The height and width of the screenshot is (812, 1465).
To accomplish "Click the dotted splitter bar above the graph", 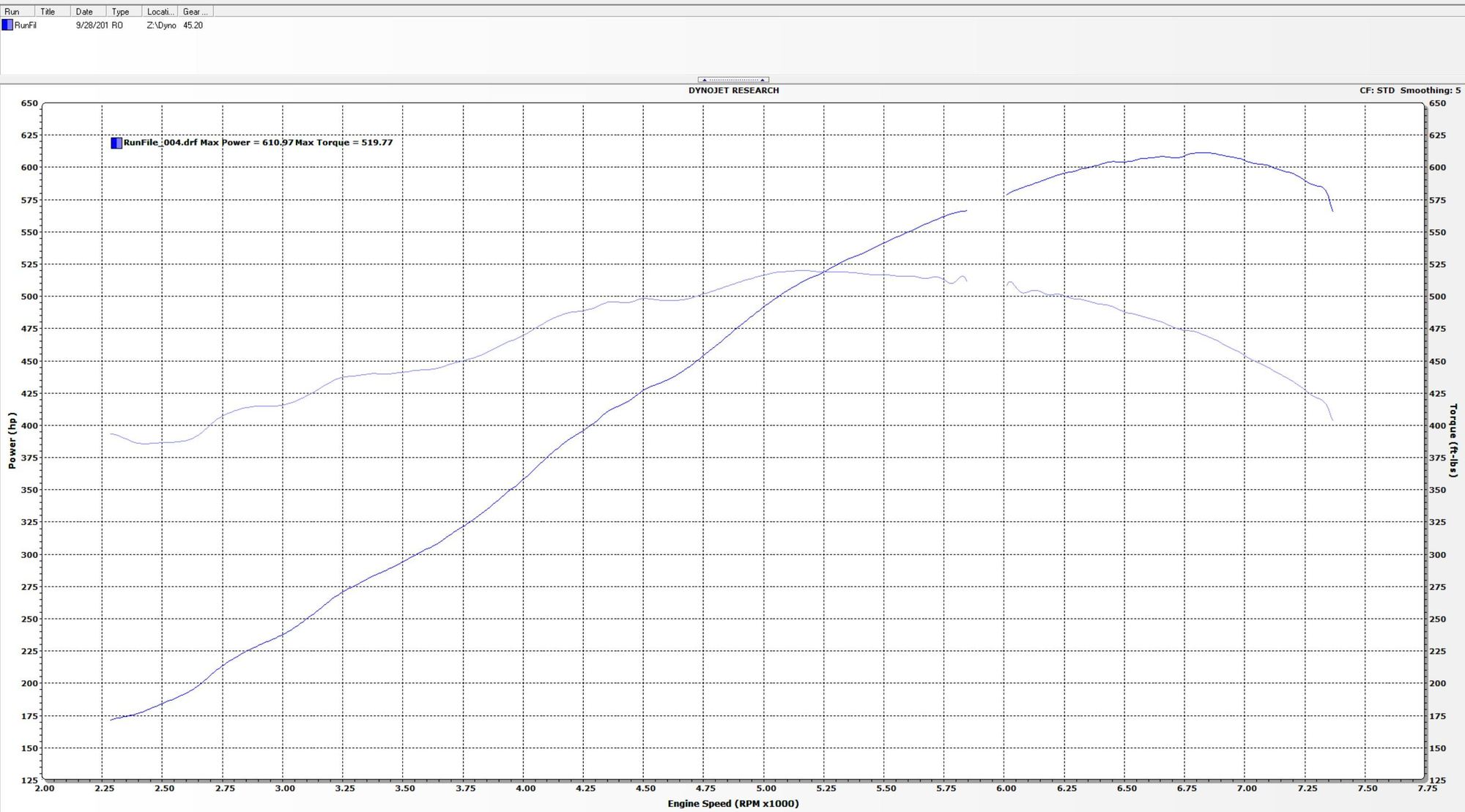I will (734, 79).
